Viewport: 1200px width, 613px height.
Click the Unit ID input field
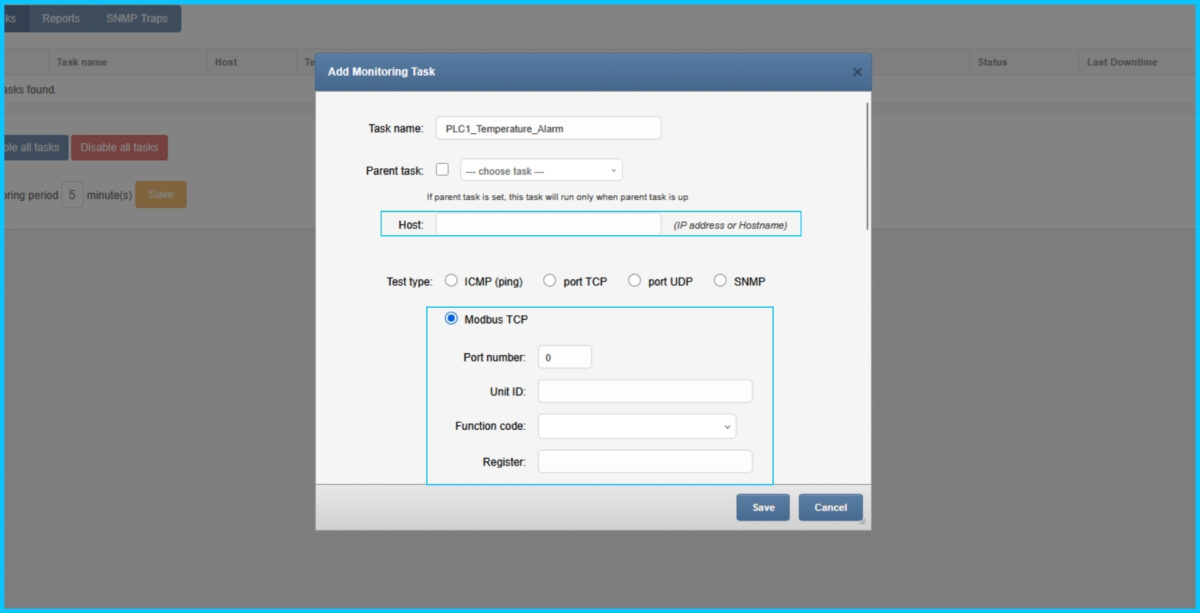pyautogui.click(x=644, y=391)
